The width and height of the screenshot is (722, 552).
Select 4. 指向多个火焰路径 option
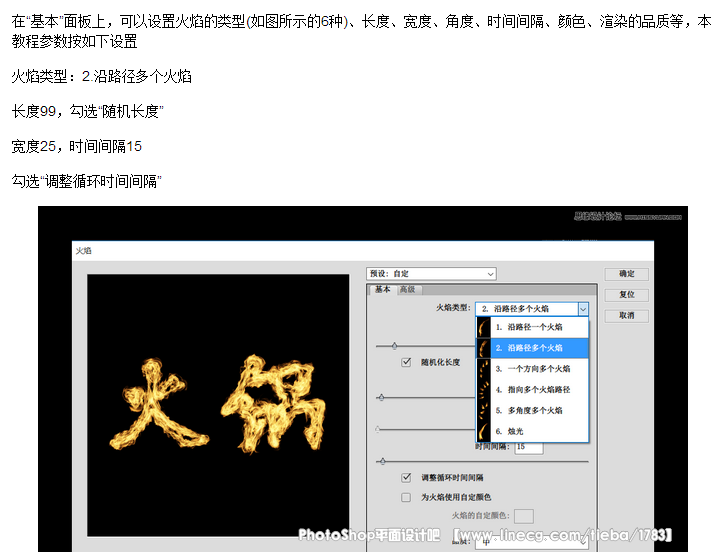pos(533,389)
